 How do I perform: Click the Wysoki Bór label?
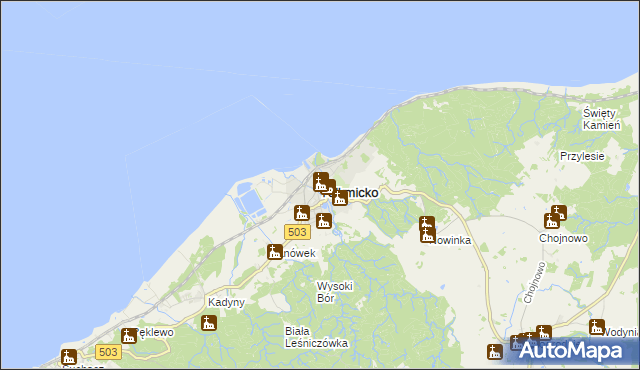click(x=335, y=292)
